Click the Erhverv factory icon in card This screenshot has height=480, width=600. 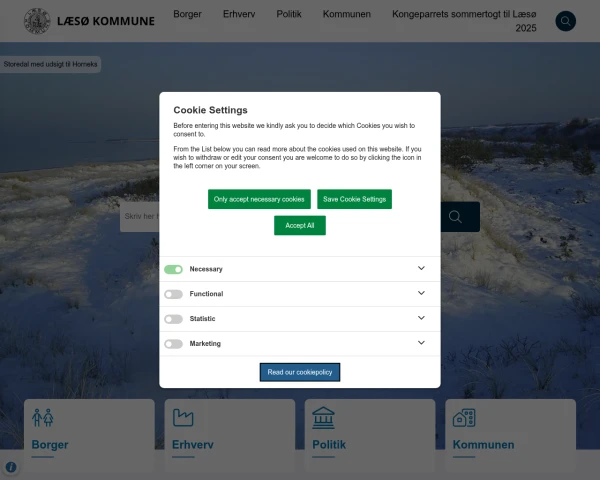183,418
